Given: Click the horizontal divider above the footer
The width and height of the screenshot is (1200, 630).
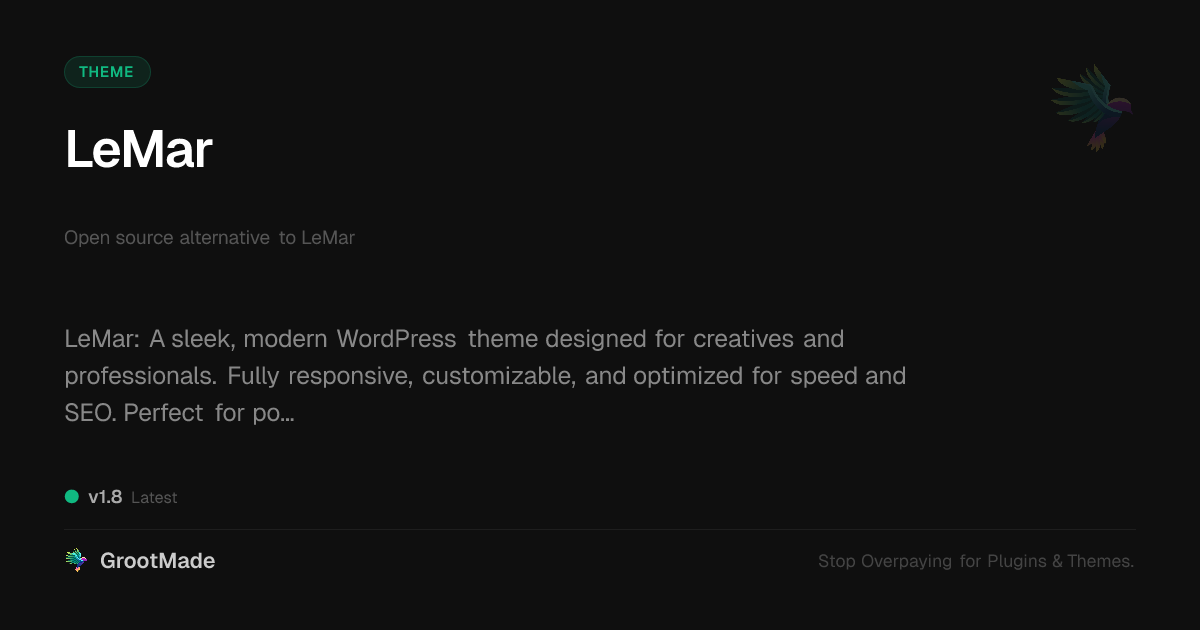Looking at the screenshot, I should (600, 529).
